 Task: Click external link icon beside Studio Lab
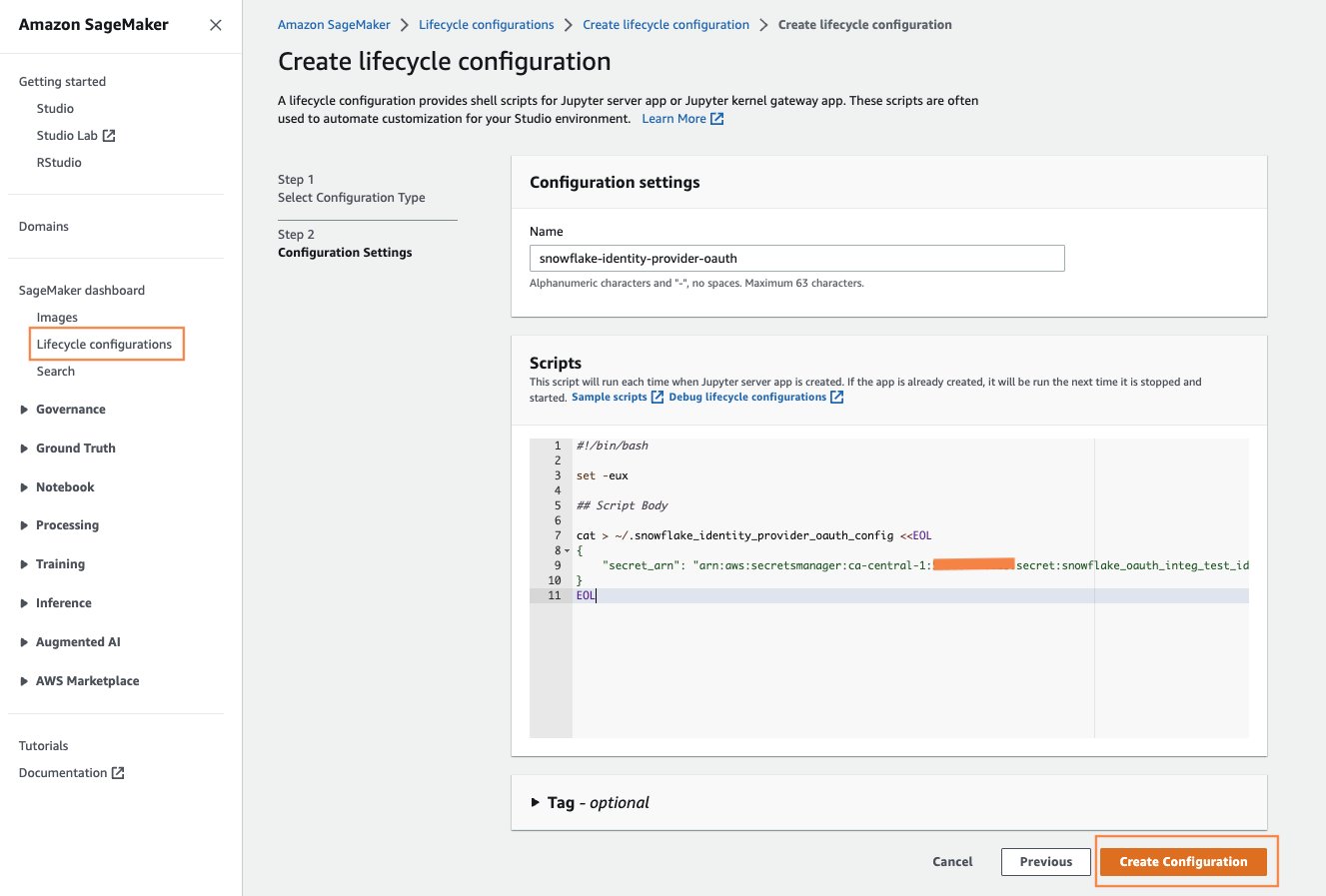(x=109, y=136)
